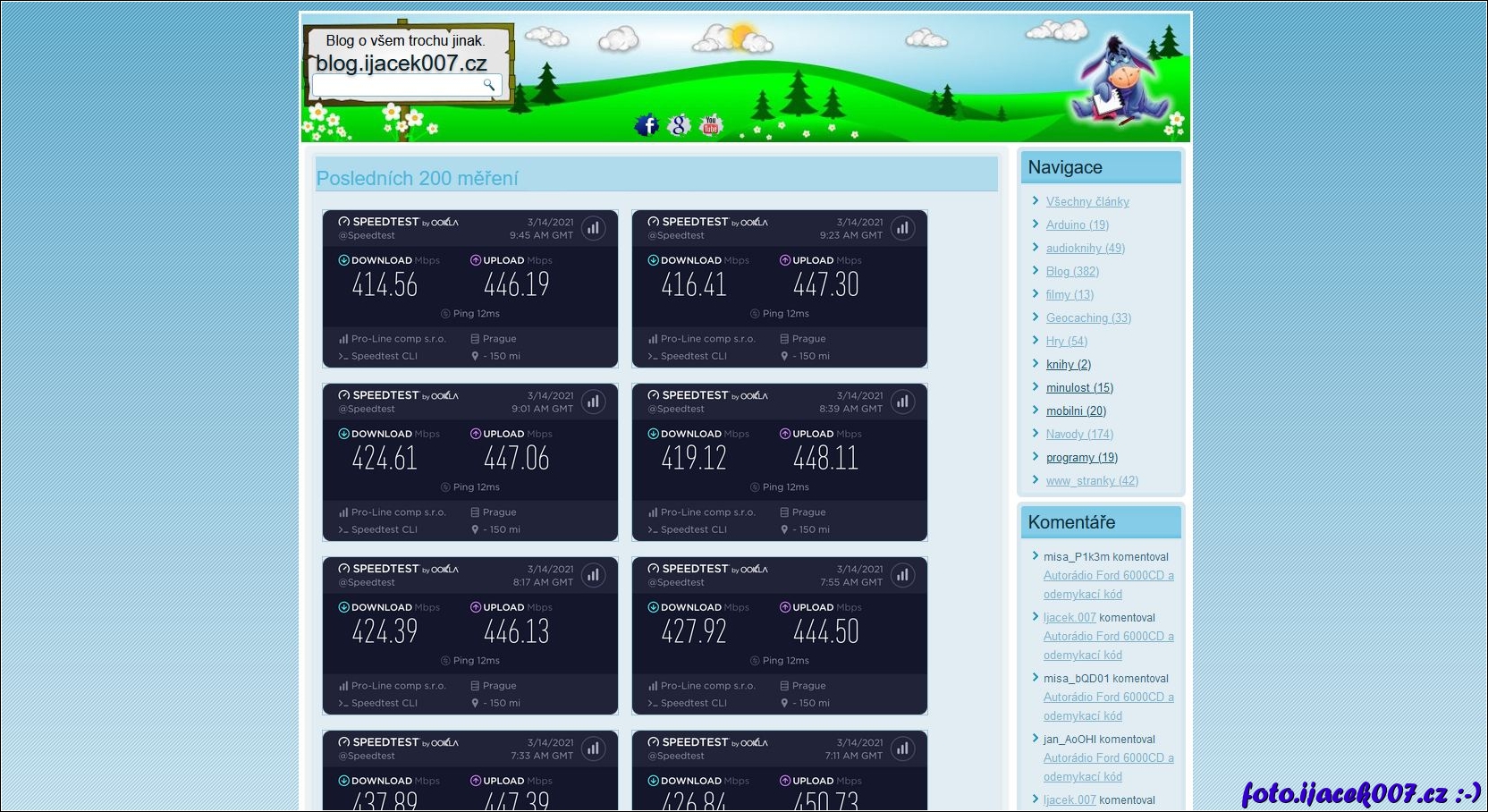Click the search magnifier icon
This screenshot has width=1488, height=812.
pyautogui.click(x=489, y=85)
